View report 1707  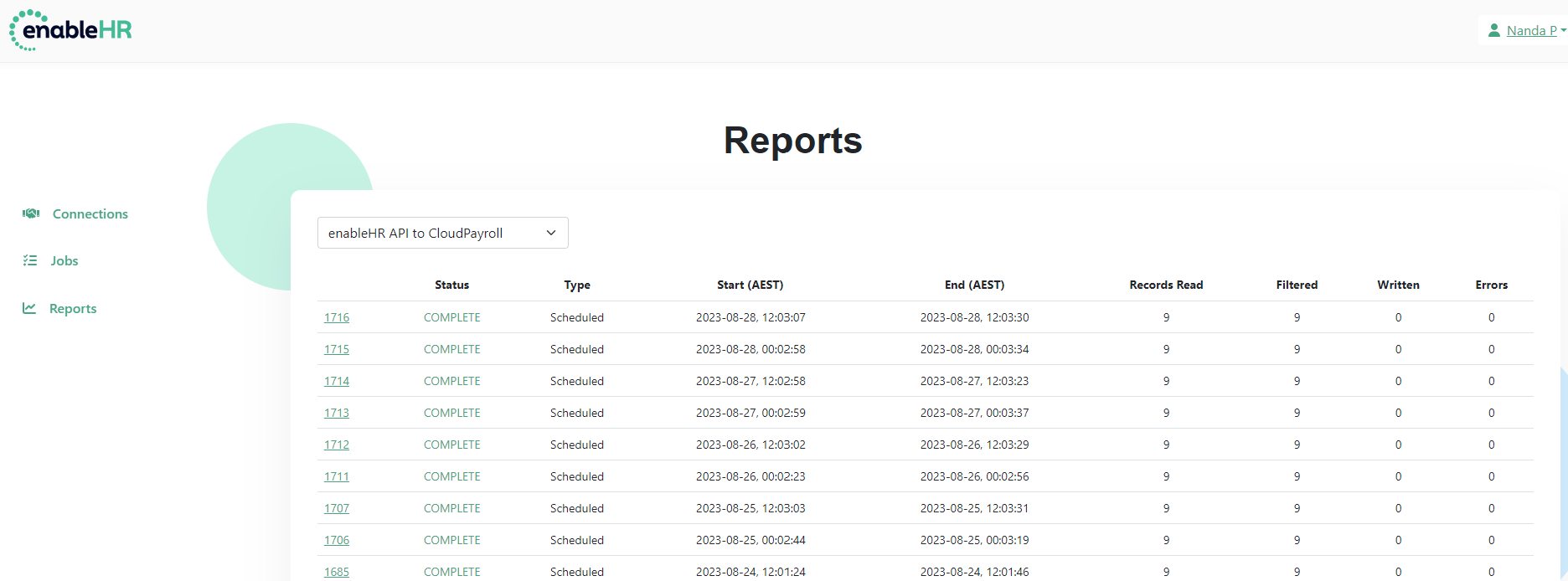pyautogui.click(x=337, y=508)
